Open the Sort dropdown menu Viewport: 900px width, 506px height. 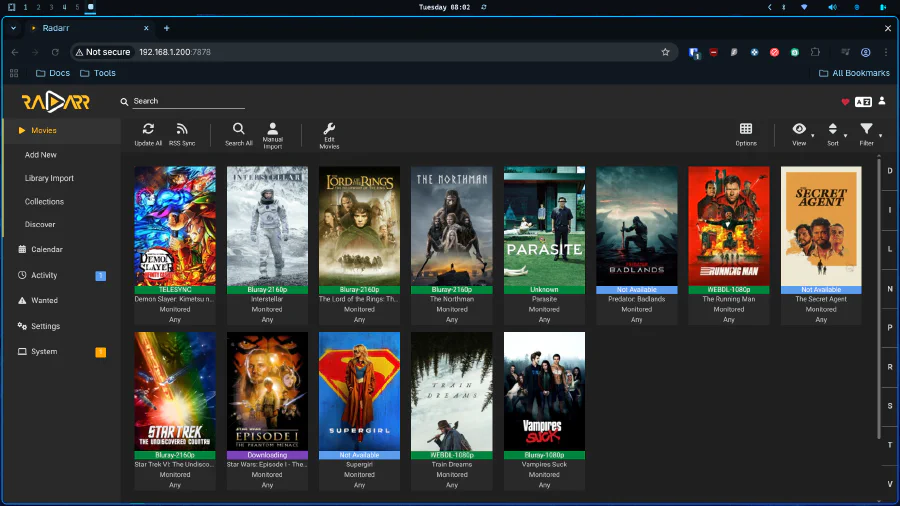click(833, 130)
